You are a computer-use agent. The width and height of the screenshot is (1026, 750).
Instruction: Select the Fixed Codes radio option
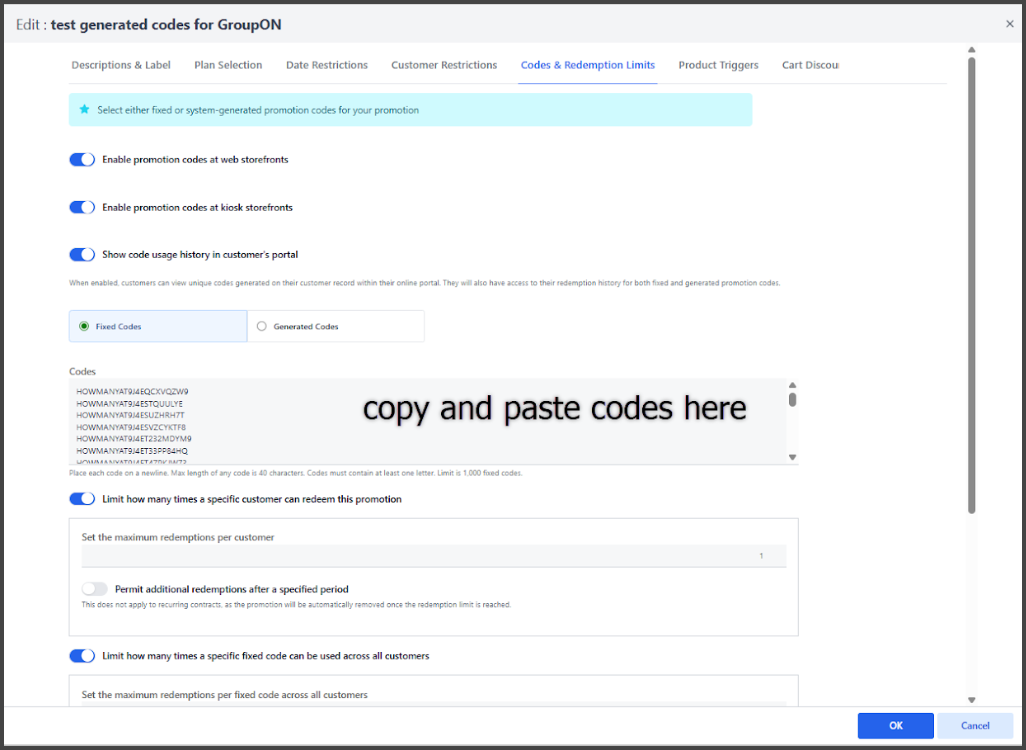[x=84, y=326]
